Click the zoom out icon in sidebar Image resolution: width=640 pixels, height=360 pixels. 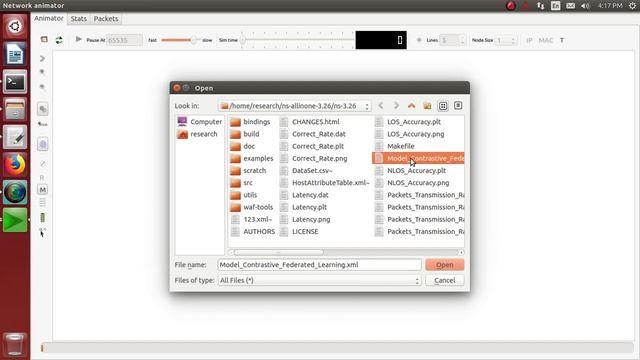(42, 87)
